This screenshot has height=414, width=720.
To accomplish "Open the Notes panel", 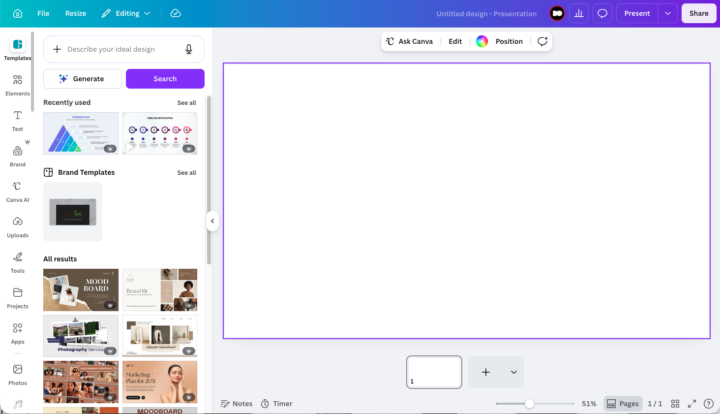I will point(236,404).
